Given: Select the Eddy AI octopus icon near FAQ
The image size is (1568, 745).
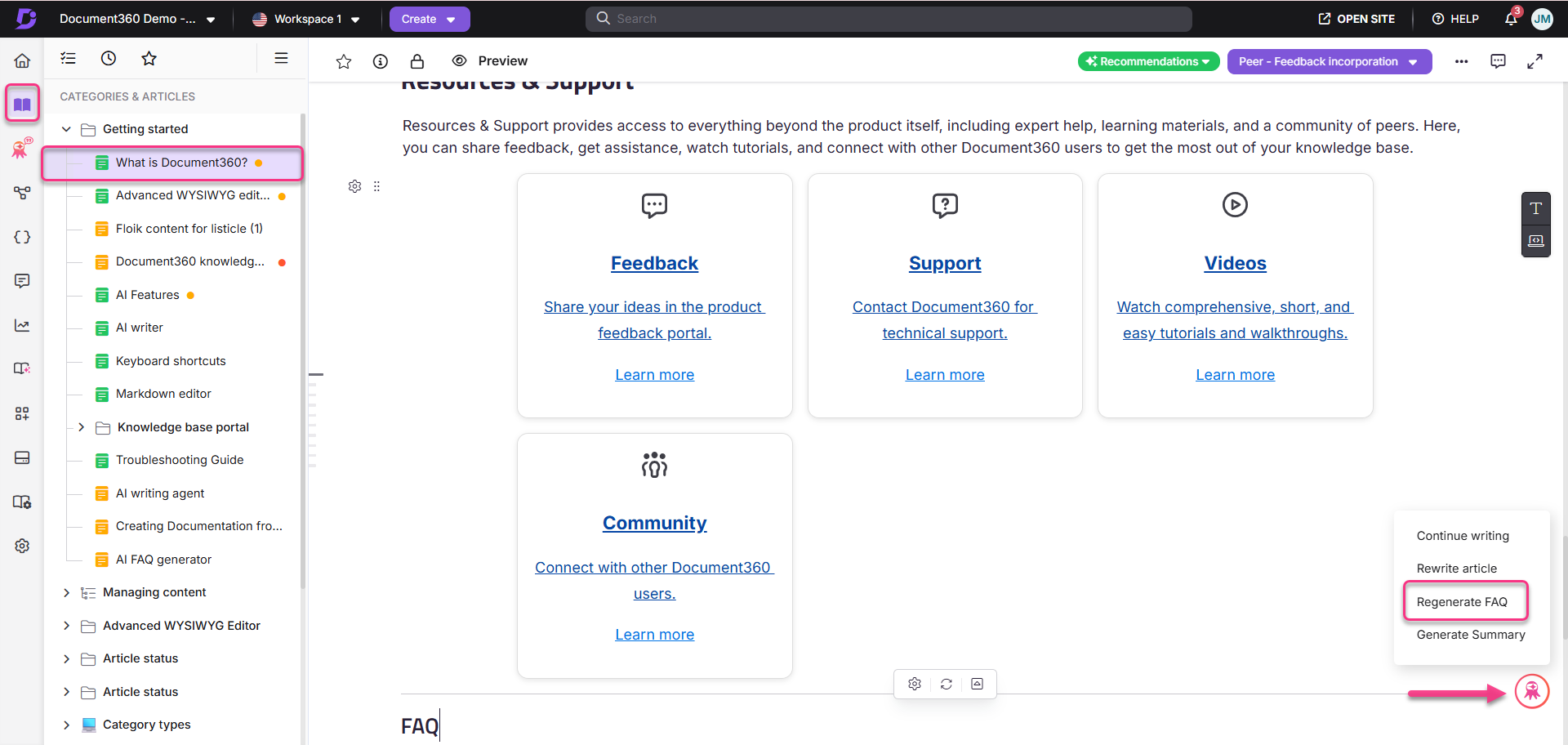Looking at the screenshot, I should coord(1533,691).
